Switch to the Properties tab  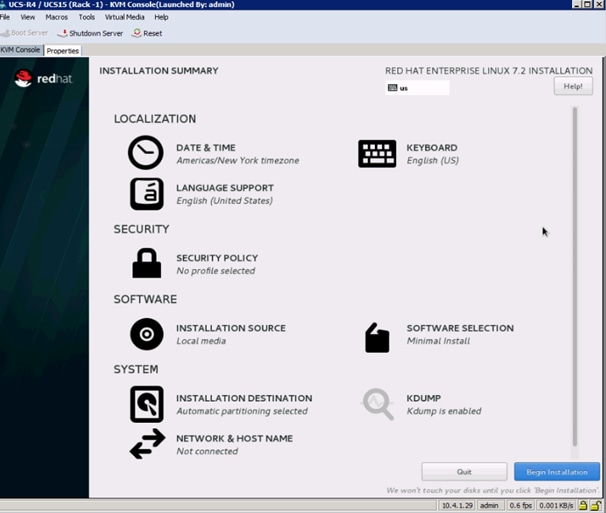(x=63, y=51)
